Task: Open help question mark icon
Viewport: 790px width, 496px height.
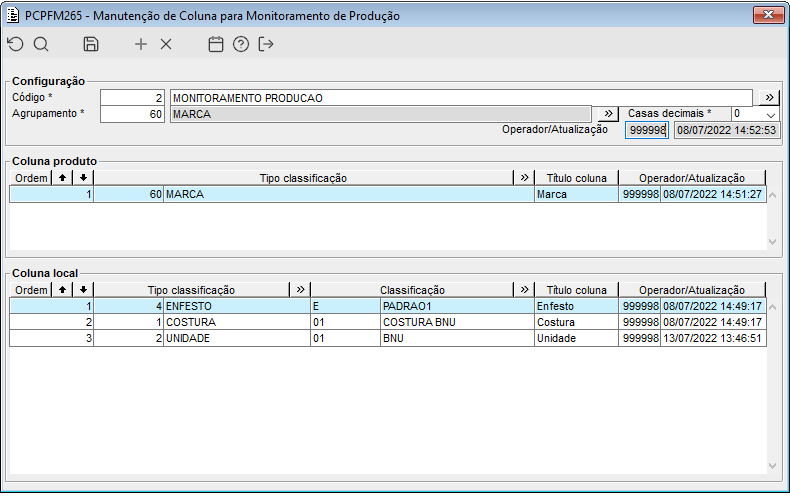Action: 241,44
